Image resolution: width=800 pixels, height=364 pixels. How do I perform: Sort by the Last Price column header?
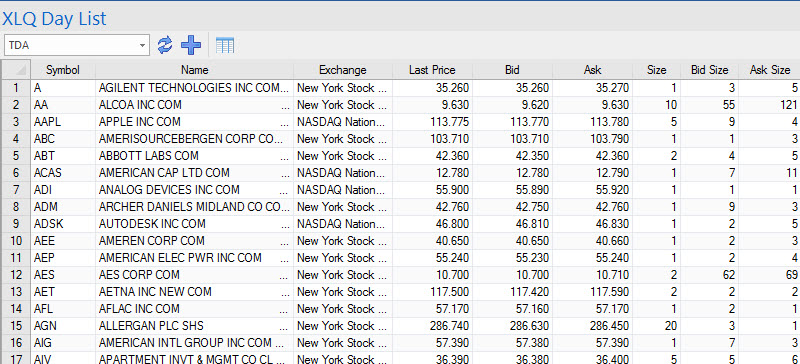click(432, 70)
